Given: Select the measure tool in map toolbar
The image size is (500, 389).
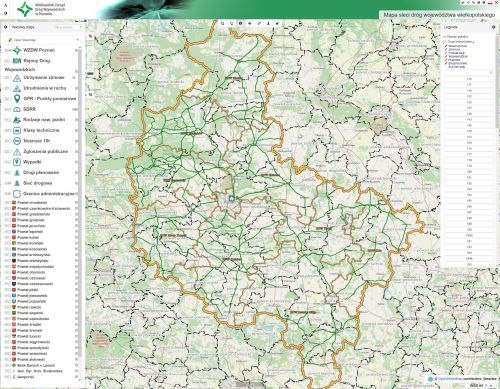Looking at the screenshot, I should pos(259,23).
